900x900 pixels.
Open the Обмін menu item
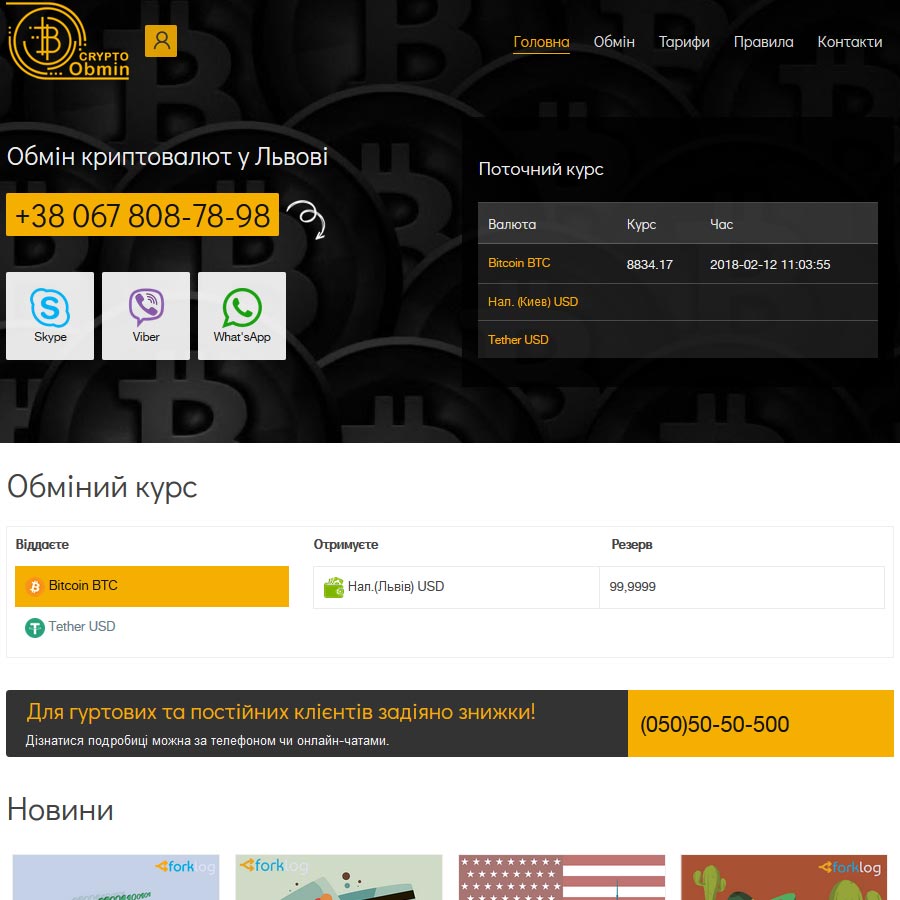click(x=614, y=42)
